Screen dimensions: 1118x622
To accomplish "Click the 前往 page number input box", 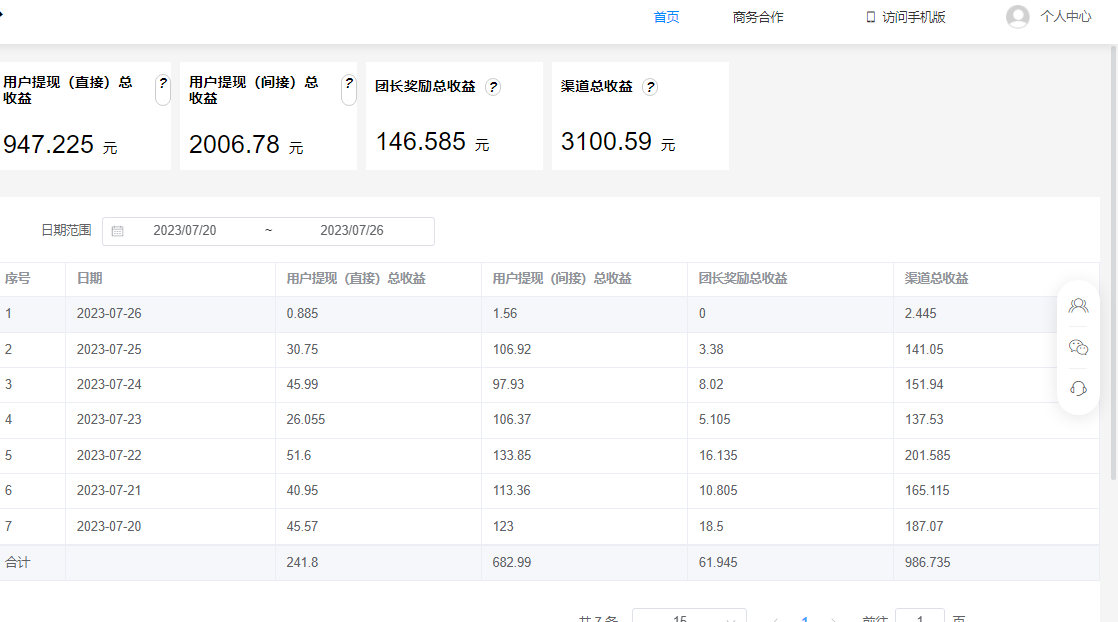I will (x=919, y=618).
